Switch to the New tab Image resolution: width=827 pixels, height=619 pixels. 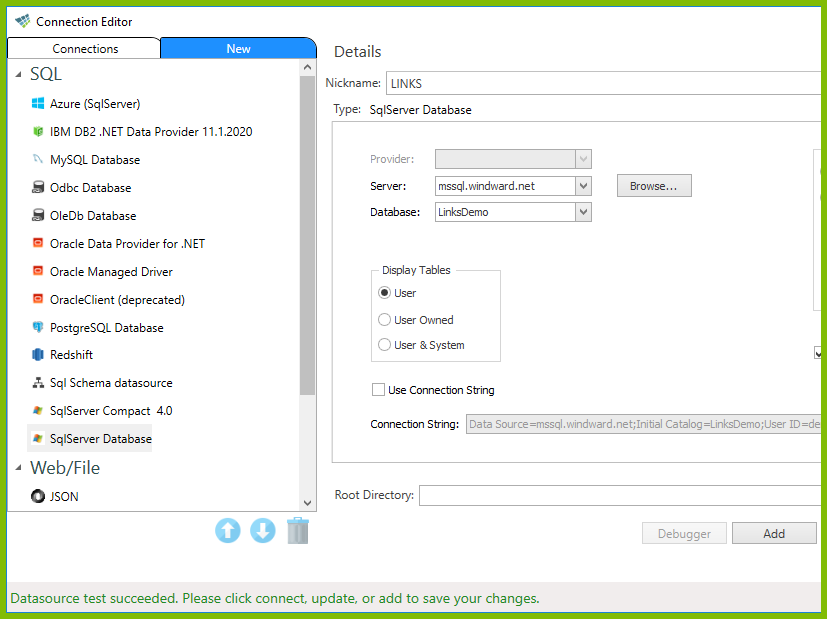[x=238, y=49]
